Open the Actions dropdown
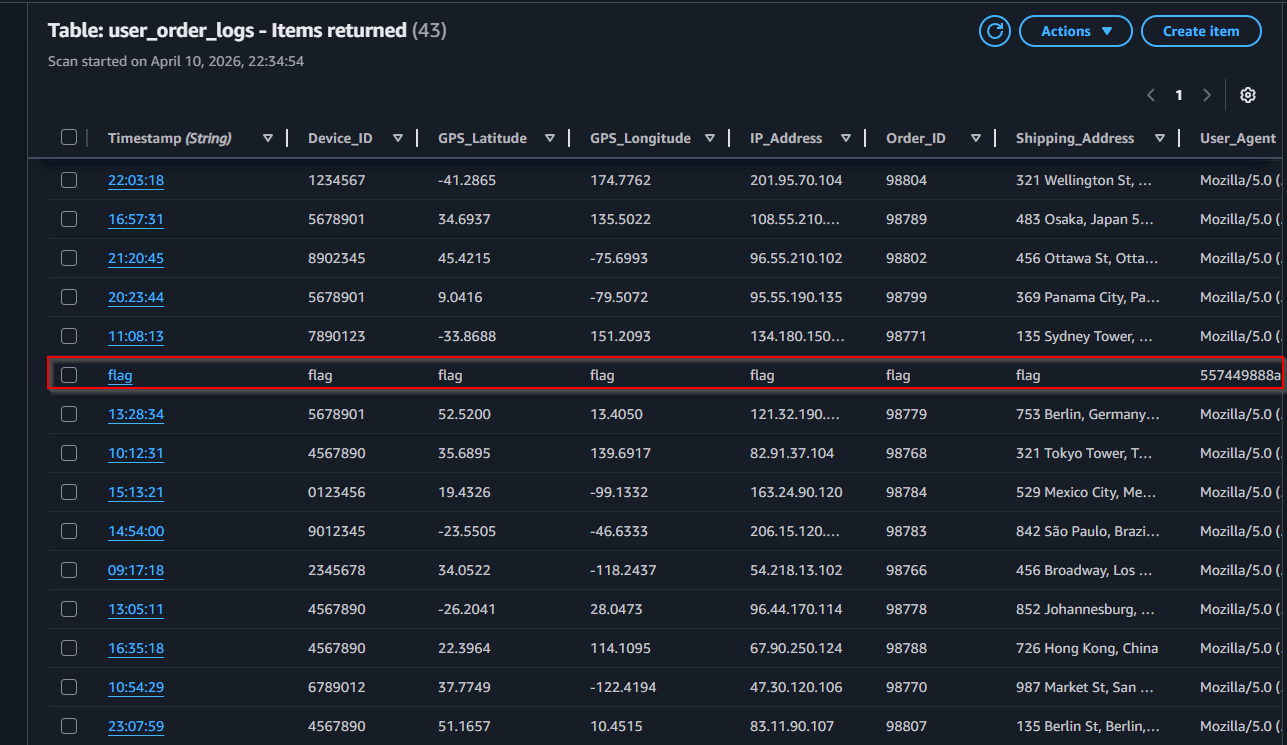Viewport: 1287px width, 745px height. 1076,31
